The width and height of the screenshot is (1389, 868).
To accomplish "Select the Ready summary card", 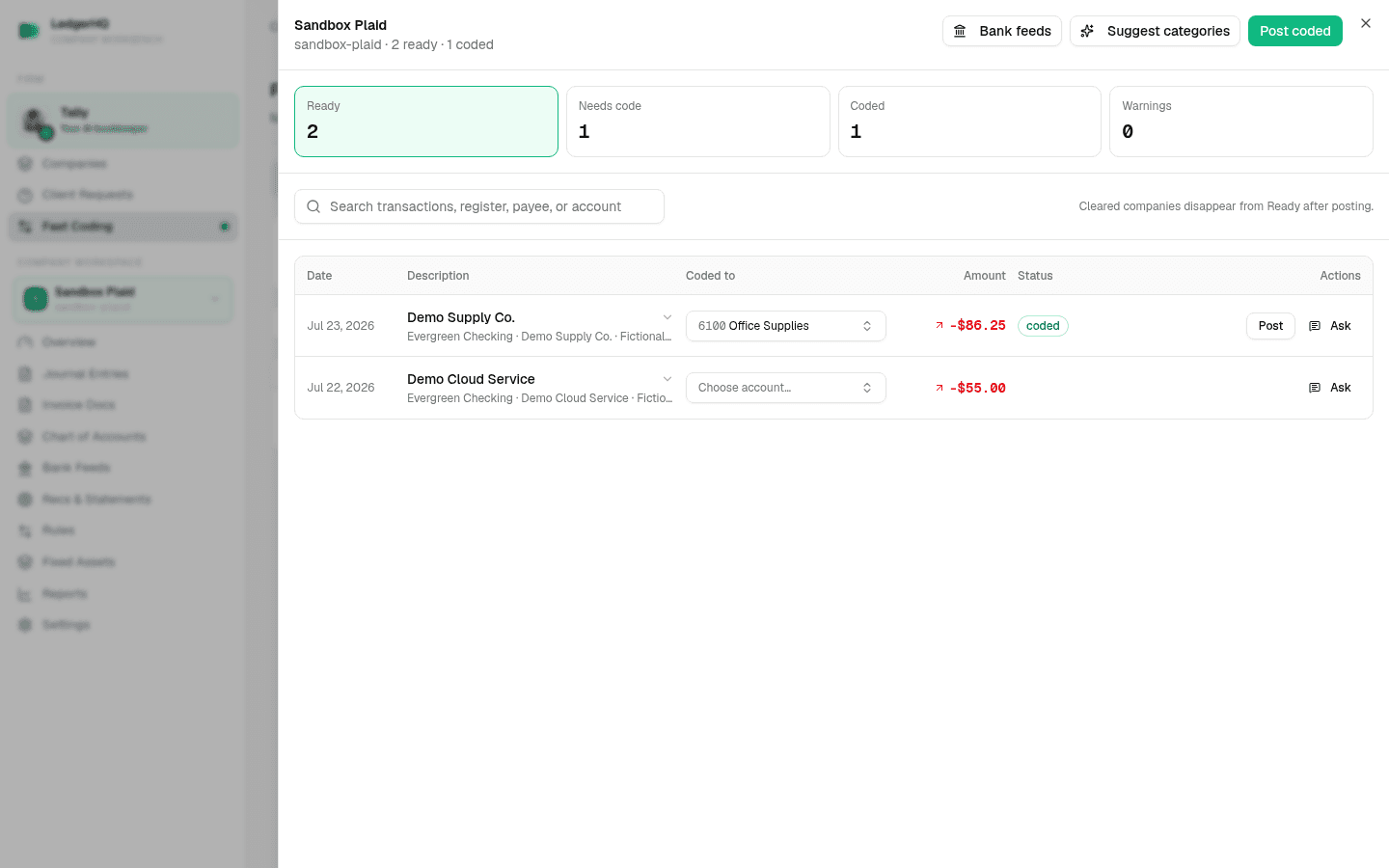I will coord(426,122).
